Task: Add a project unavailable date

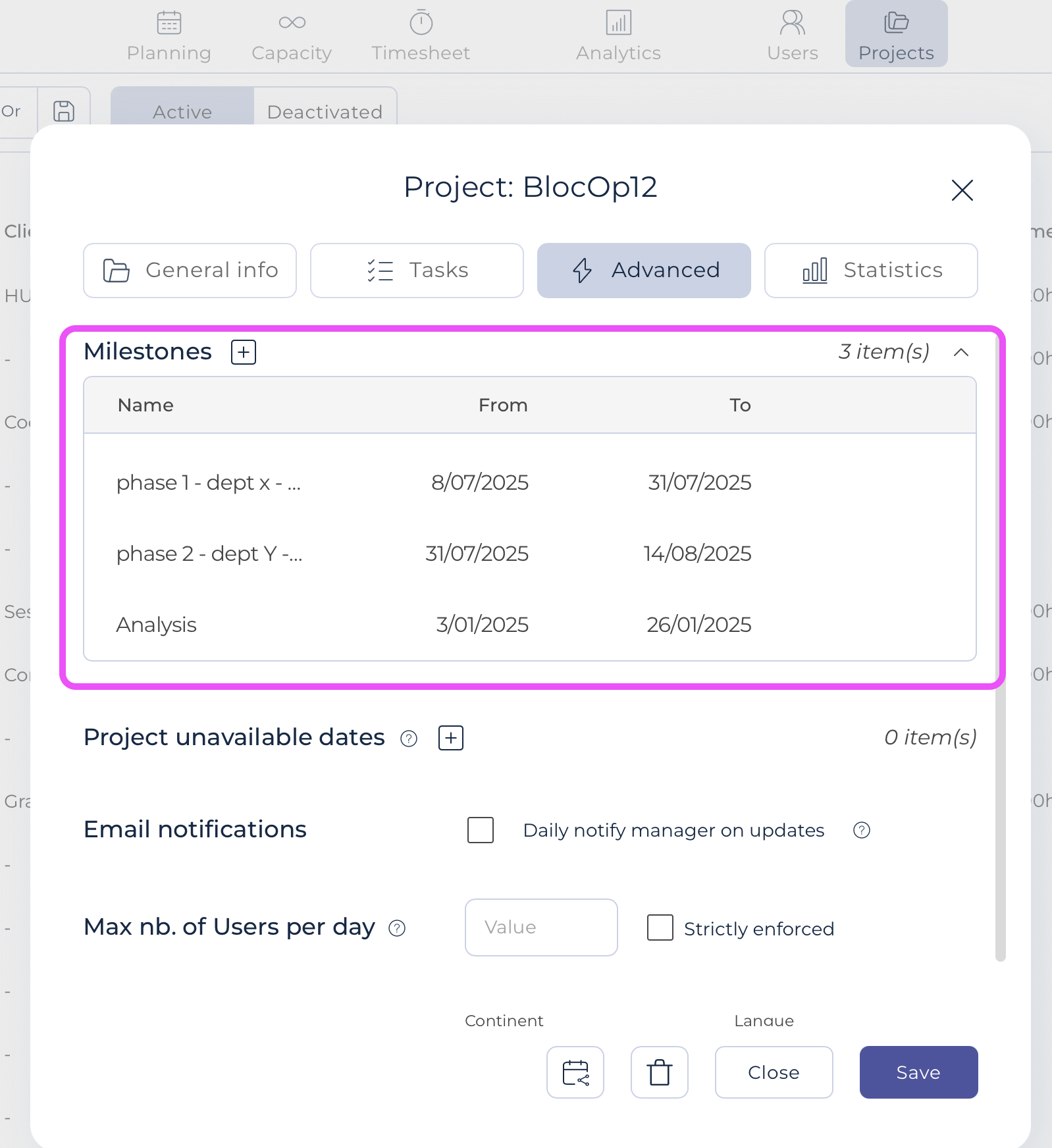Action: click(451, 738)
